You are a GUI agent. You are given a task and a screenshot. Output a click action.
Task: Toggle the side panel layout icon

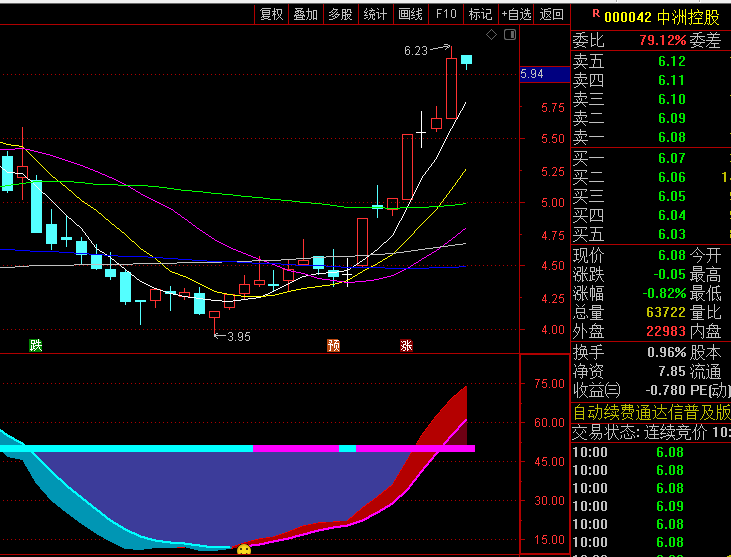[x=510, y=35]
